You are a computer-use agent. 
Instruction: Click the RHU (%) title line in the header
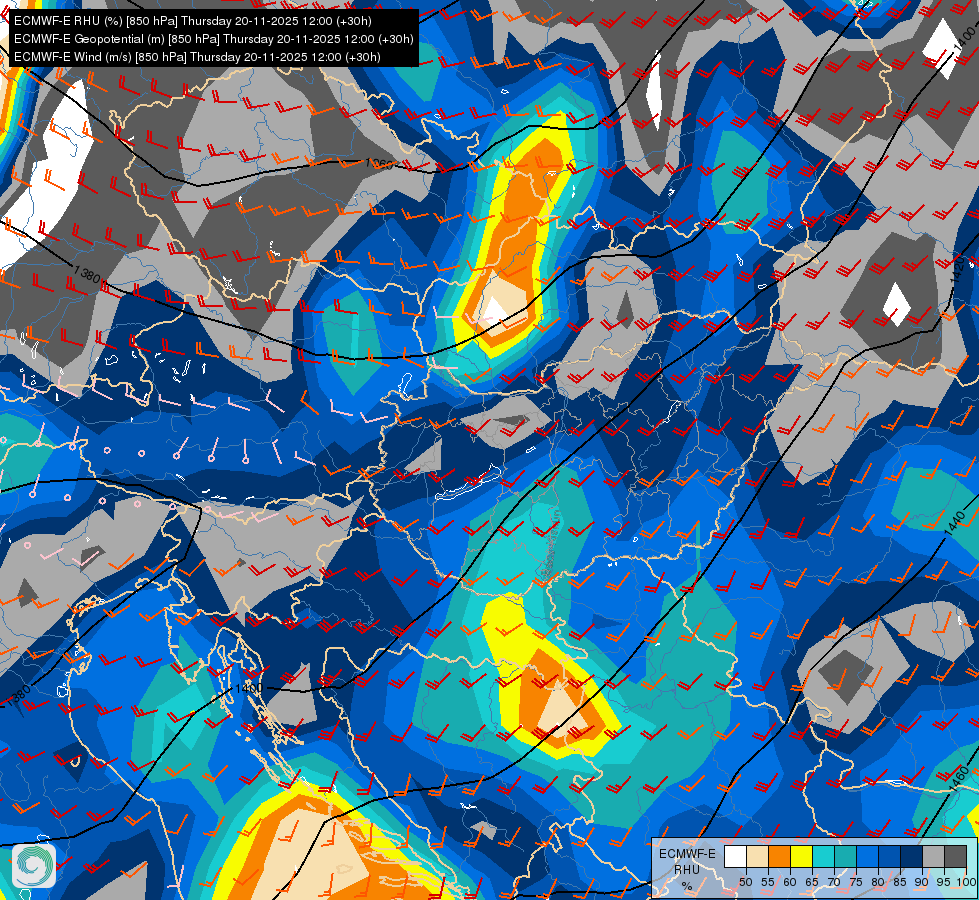click(192, 21)
